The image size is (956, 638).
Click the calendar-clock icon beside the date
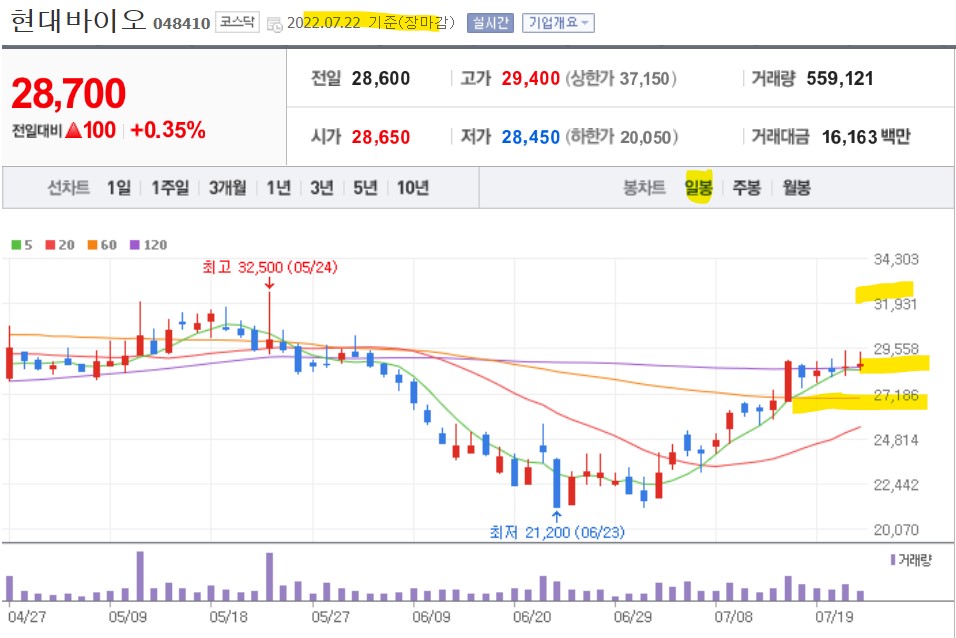(x=275, y=24)
